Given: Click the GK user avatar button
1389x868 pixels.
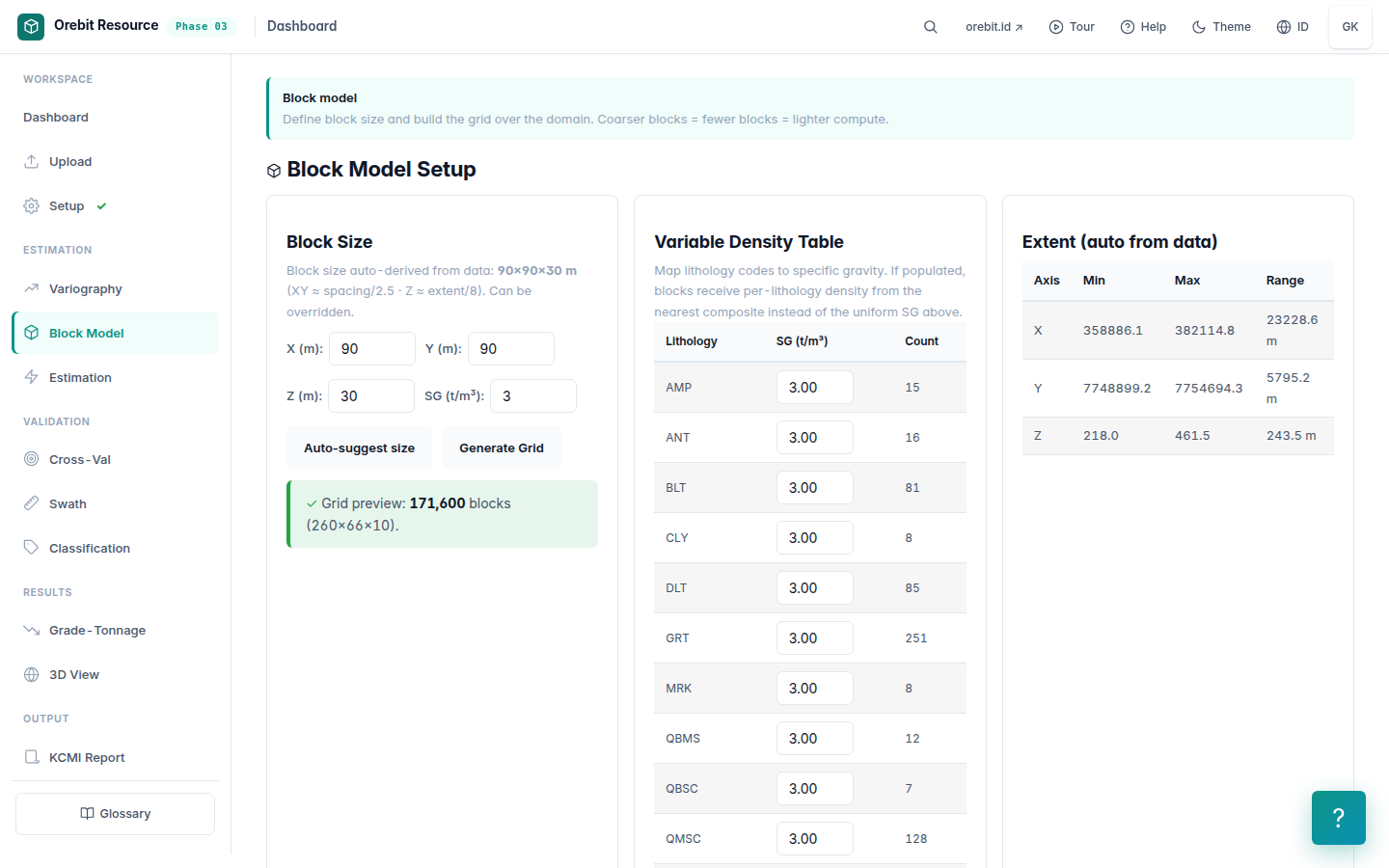Looking at the screenshot, I should (1350, 27).
